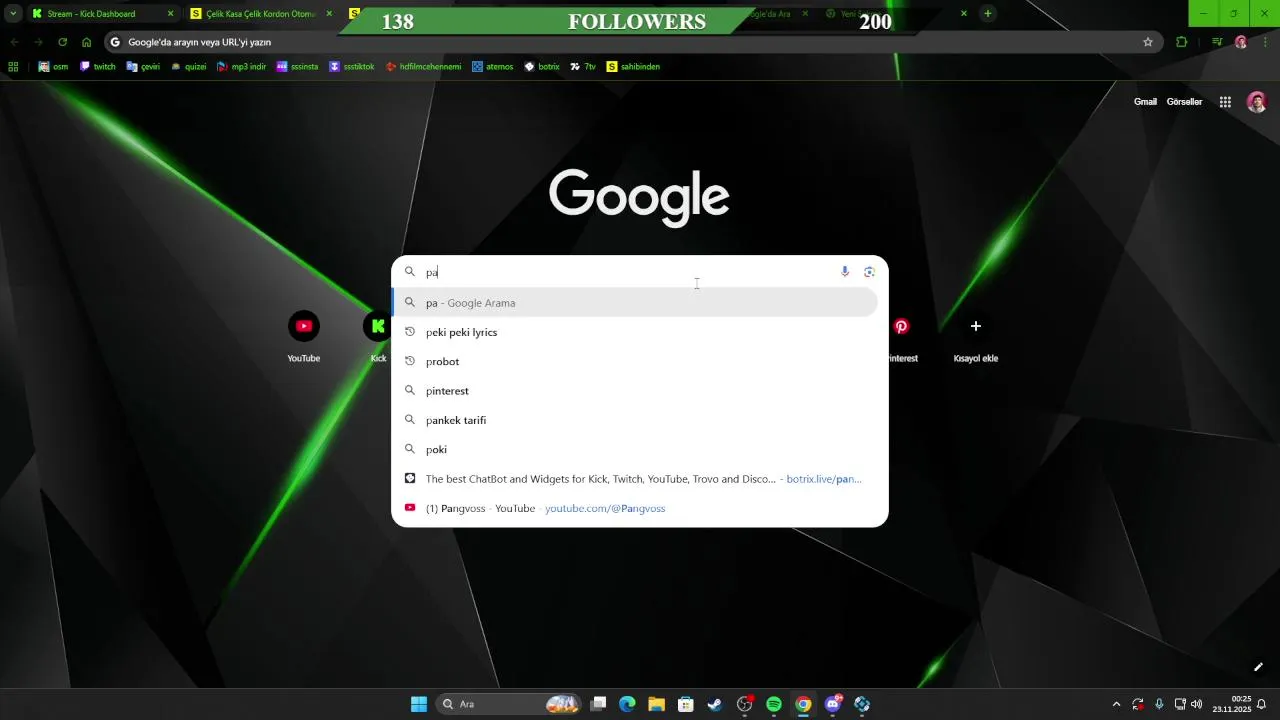The width and height of the screenshot is (1280, 720).
Task: Open the sahibinden bookmark
Action: [x=633, y=67]
